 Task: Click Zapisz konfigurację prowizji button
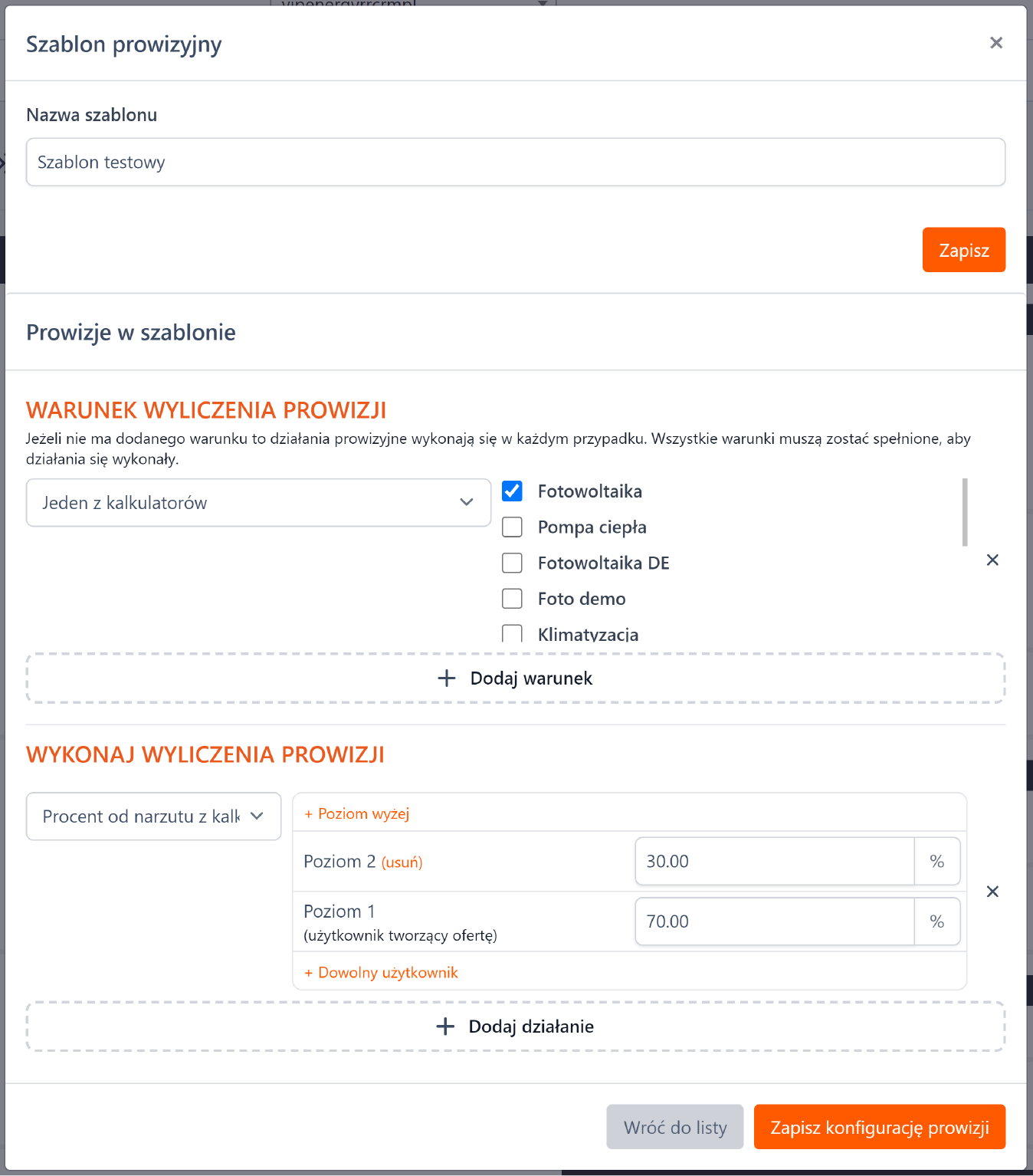(879, 1127)
